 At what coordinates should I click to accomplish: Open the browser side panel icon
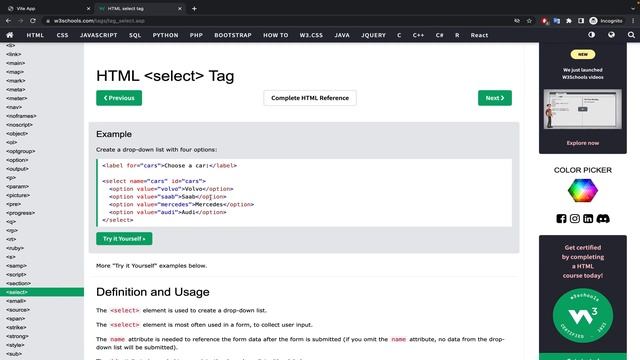tap(581, 21)
